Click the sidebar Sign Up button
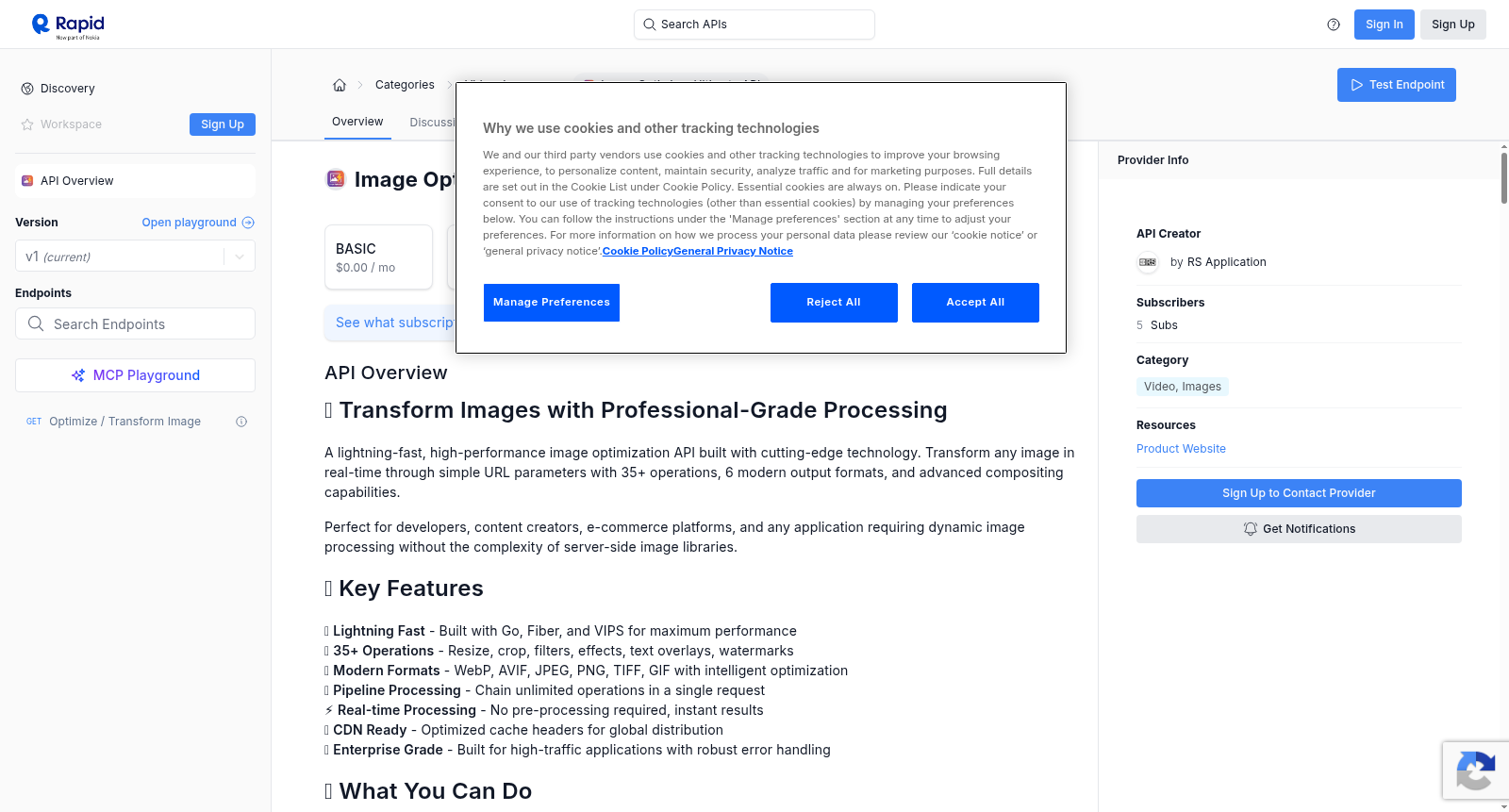 223,124
